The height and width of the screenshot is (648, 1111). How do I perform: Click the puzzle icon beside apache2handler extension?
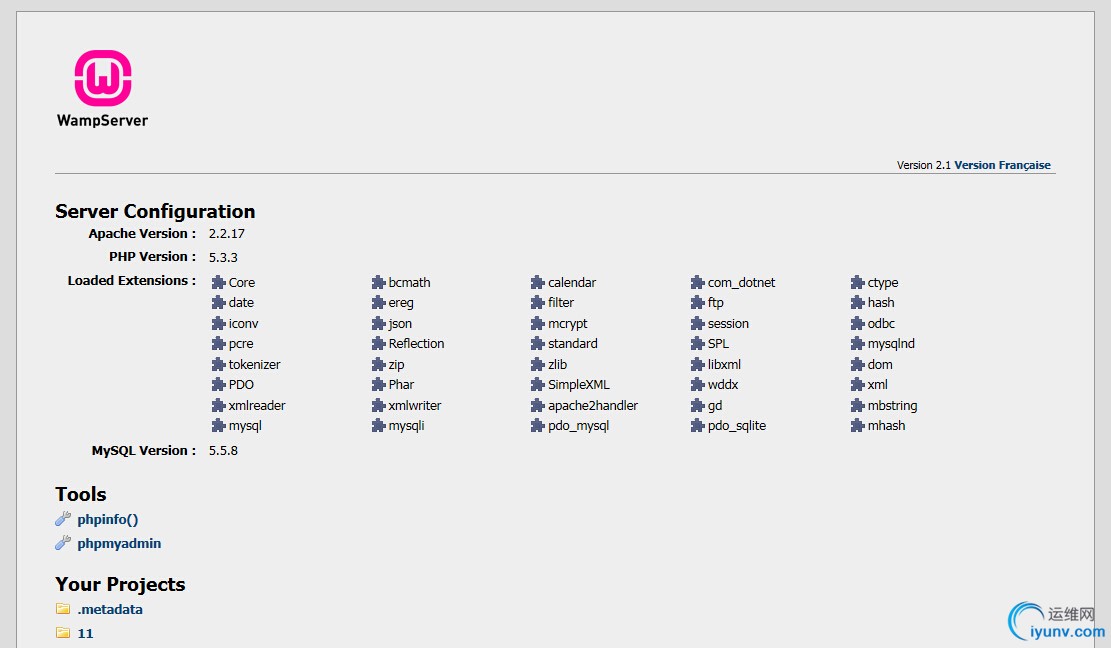pyautogui.click(x=538, y=406)
